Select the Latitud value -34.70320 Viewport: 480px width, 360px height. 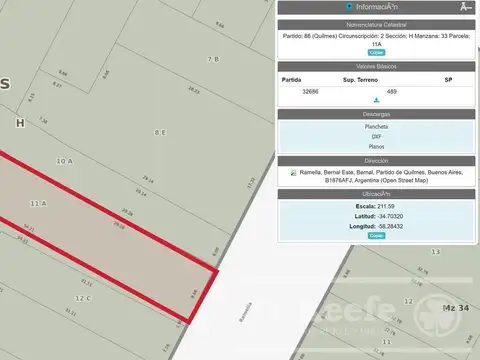pyautogui.click(x=391, y=216)
